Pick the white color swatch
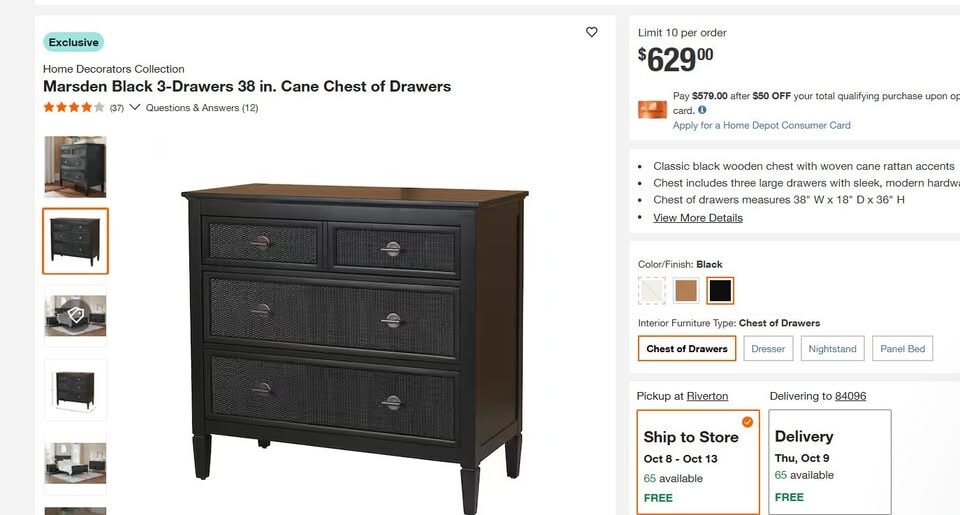960x515 pixels. tap(652, 290)
